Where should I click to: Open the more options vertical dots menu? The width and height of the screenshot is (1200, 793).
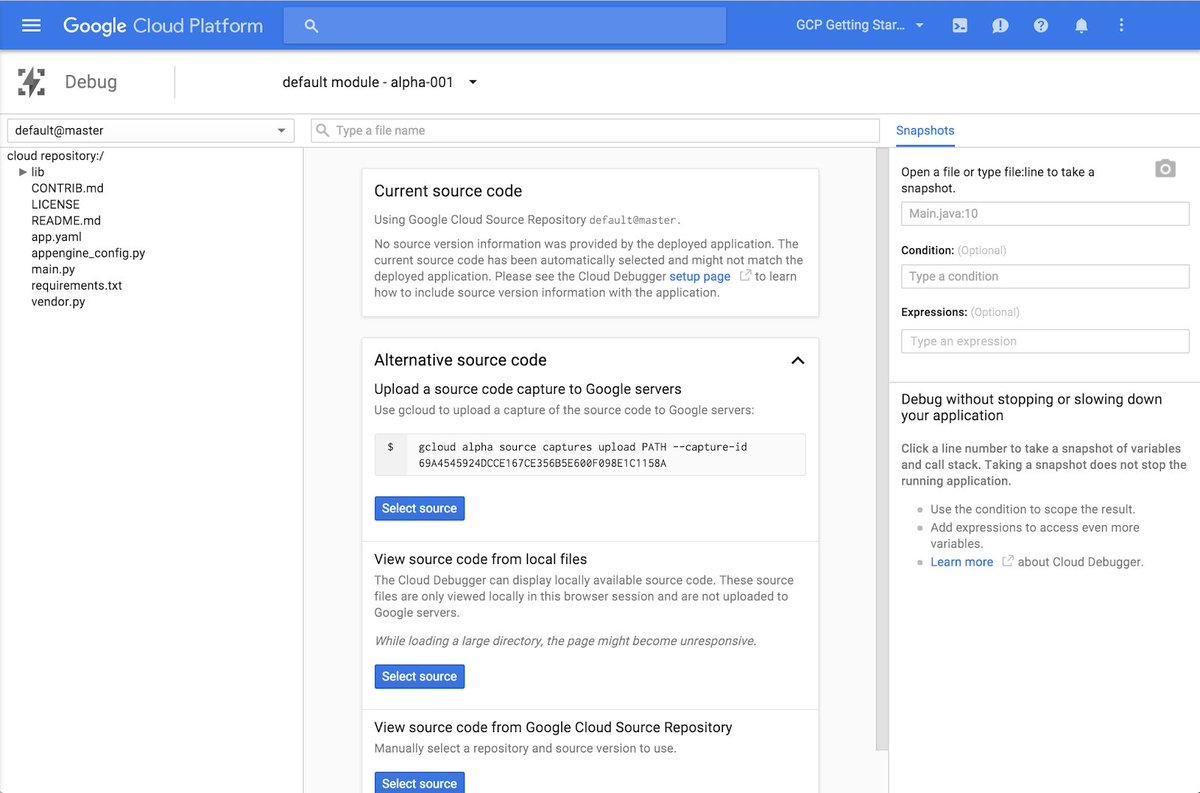(1123, 26)
